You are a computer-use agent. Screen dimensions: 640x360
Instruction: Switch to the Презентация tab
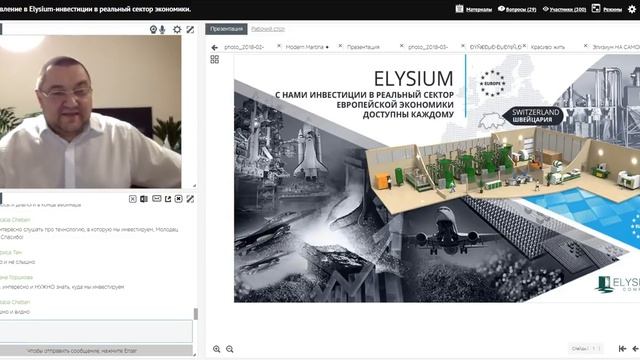226,29
